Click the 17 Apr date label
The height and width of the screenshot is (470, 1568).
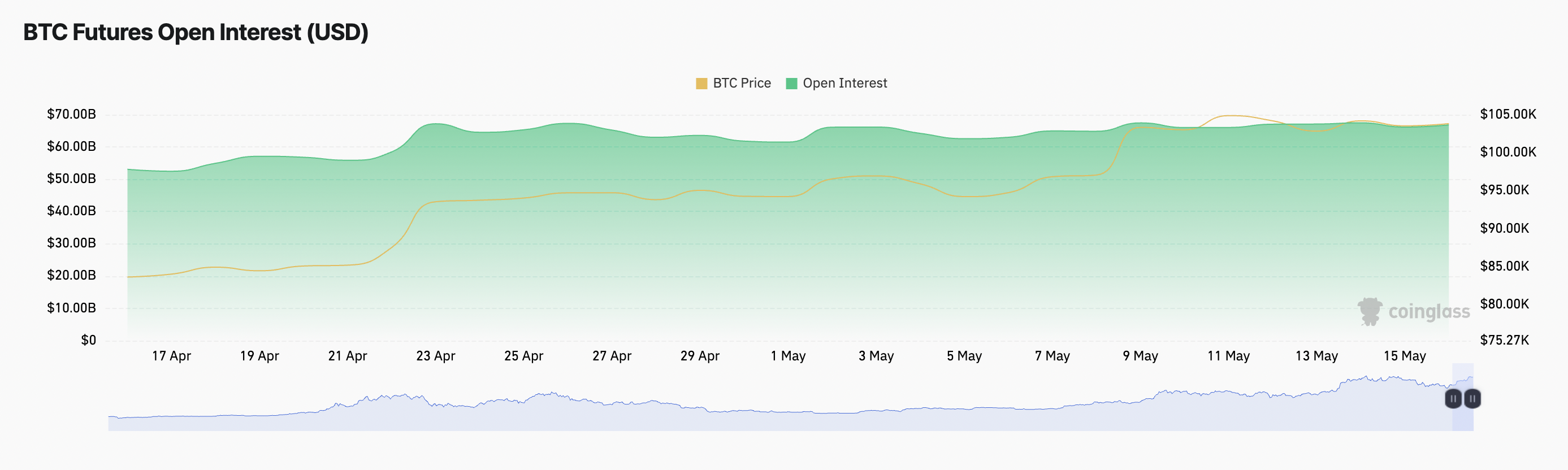point(171,356)
